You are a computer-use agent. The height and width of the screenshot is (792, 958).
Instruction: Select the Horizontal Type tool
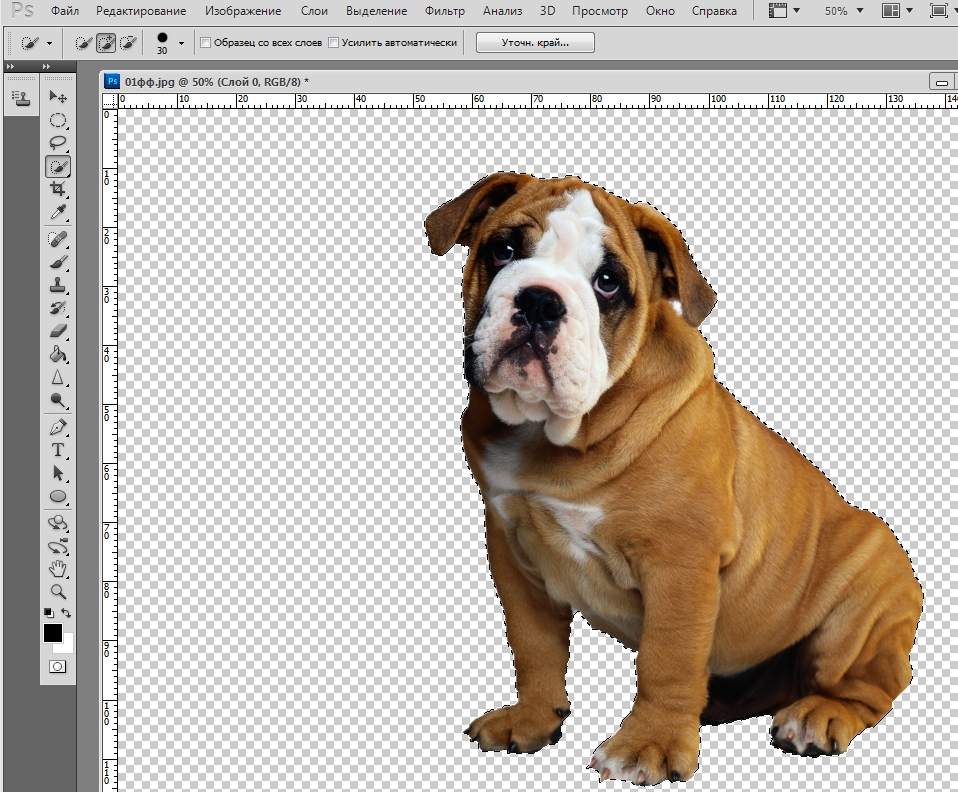[58, 450]
